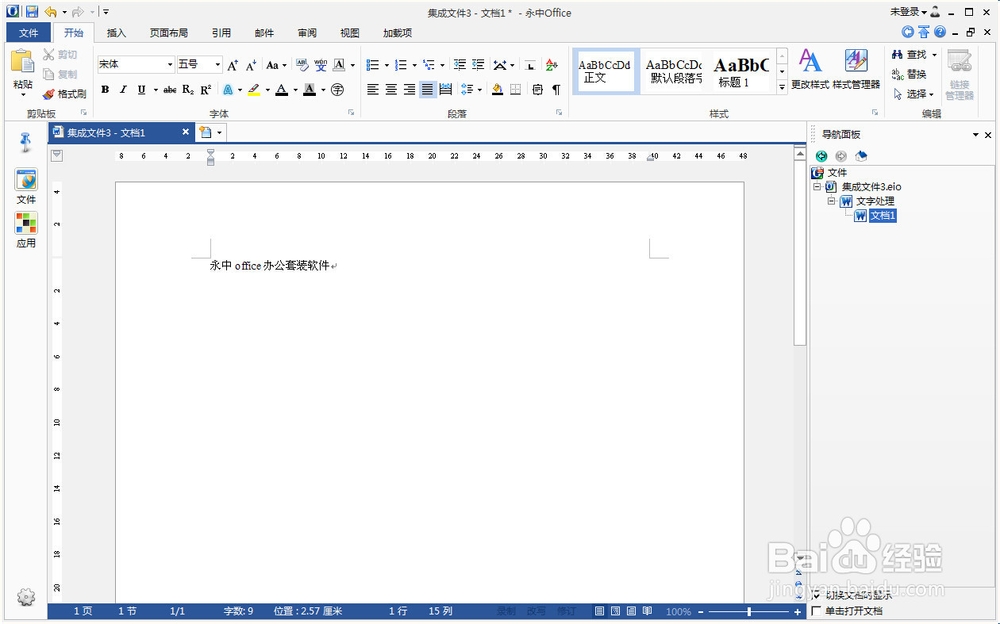1000x624 pixels.
Task: Open the font name 宋体 dropdown
Action: coord(170,64)
